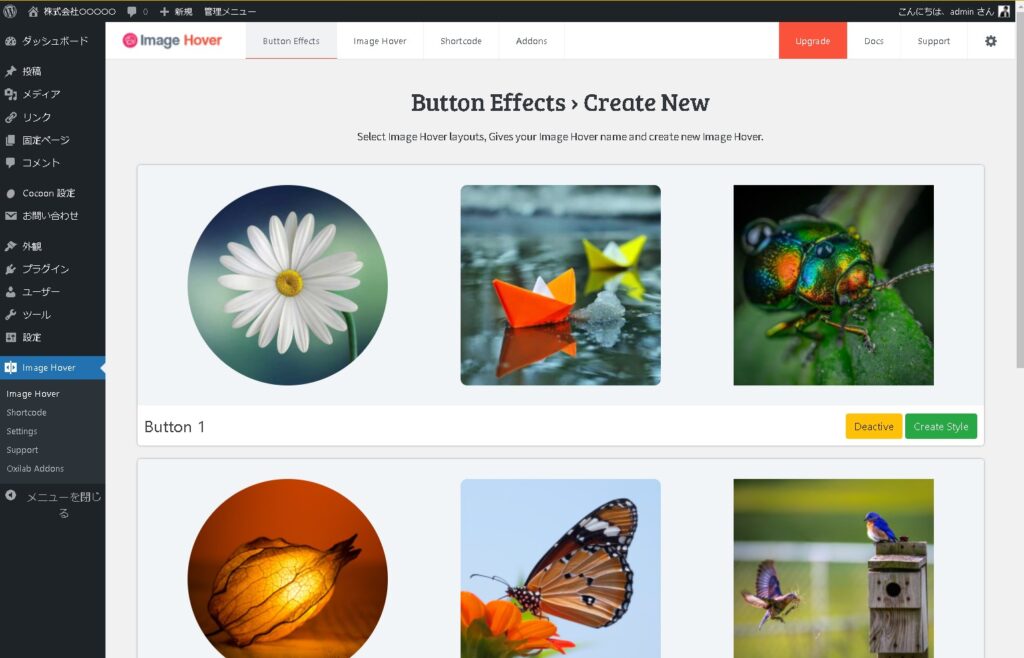Open the Addons tab
1024x658 pixels.
tap(531, 41)
